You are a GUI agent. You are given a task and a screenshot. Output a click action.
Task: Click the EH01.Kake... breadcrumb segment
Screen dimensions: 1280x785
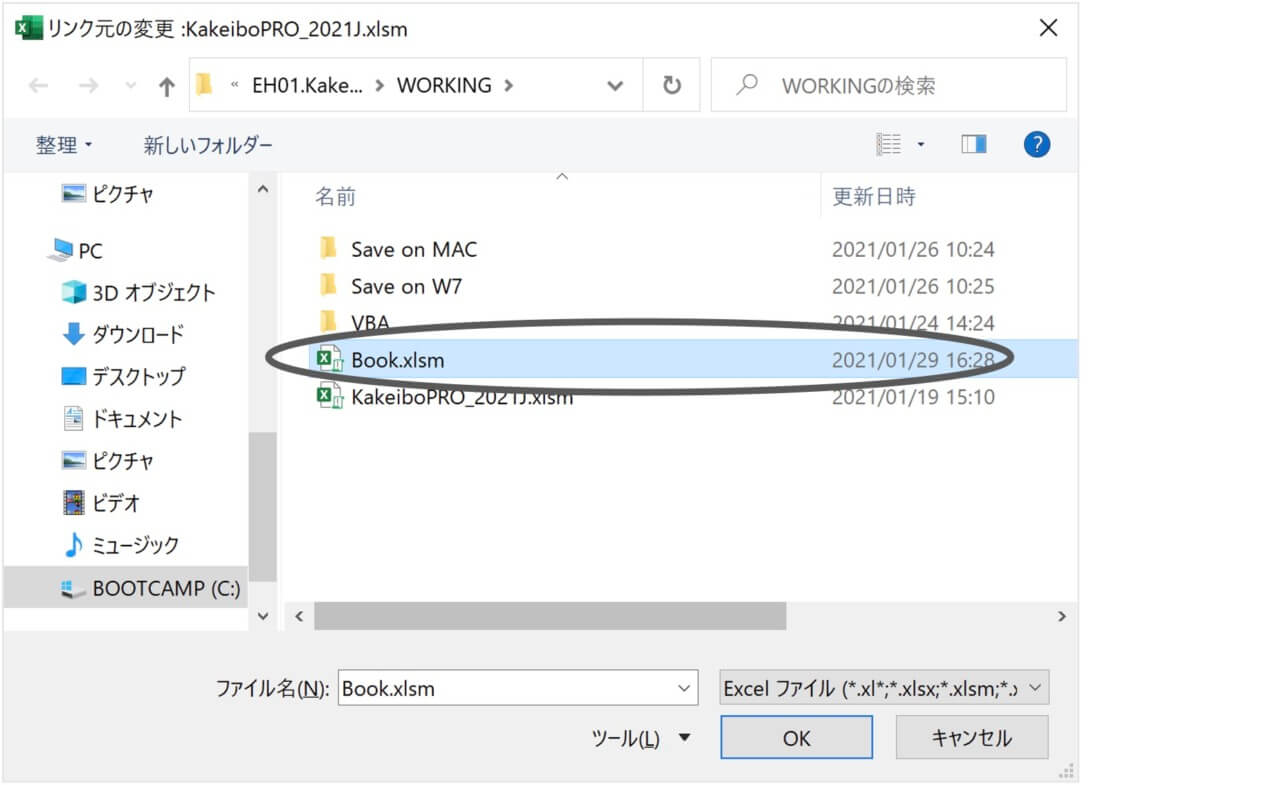coord(307,85)
